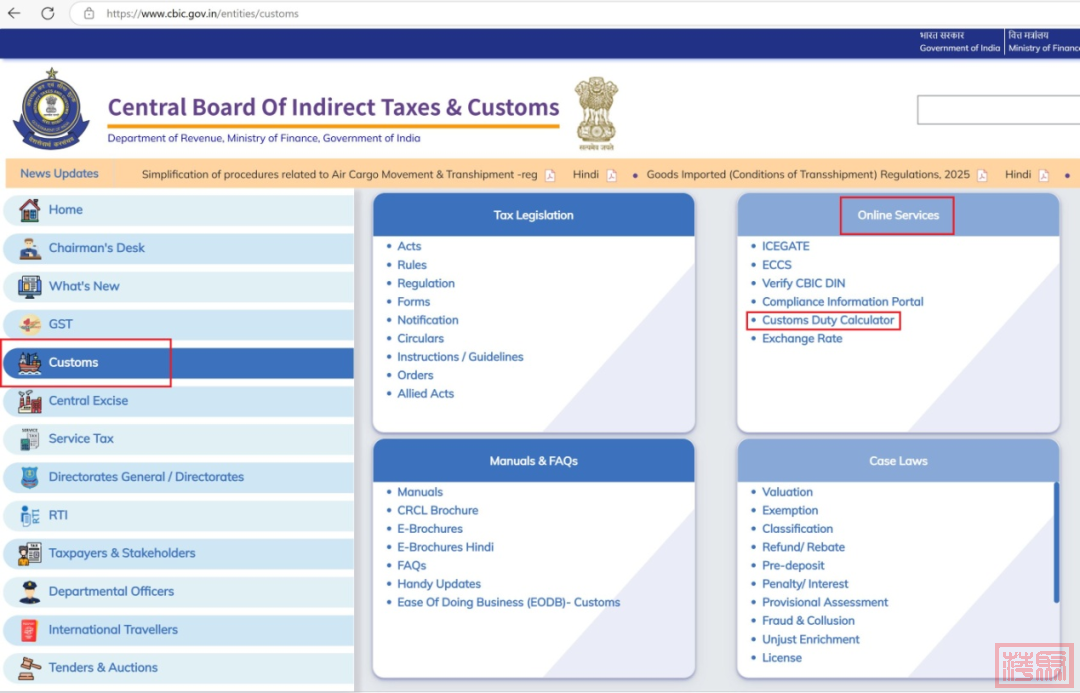Click the Directorates General shield icon
Image resolution: width=1080 pixels, height=693 pixels.
tap(30, 477)
